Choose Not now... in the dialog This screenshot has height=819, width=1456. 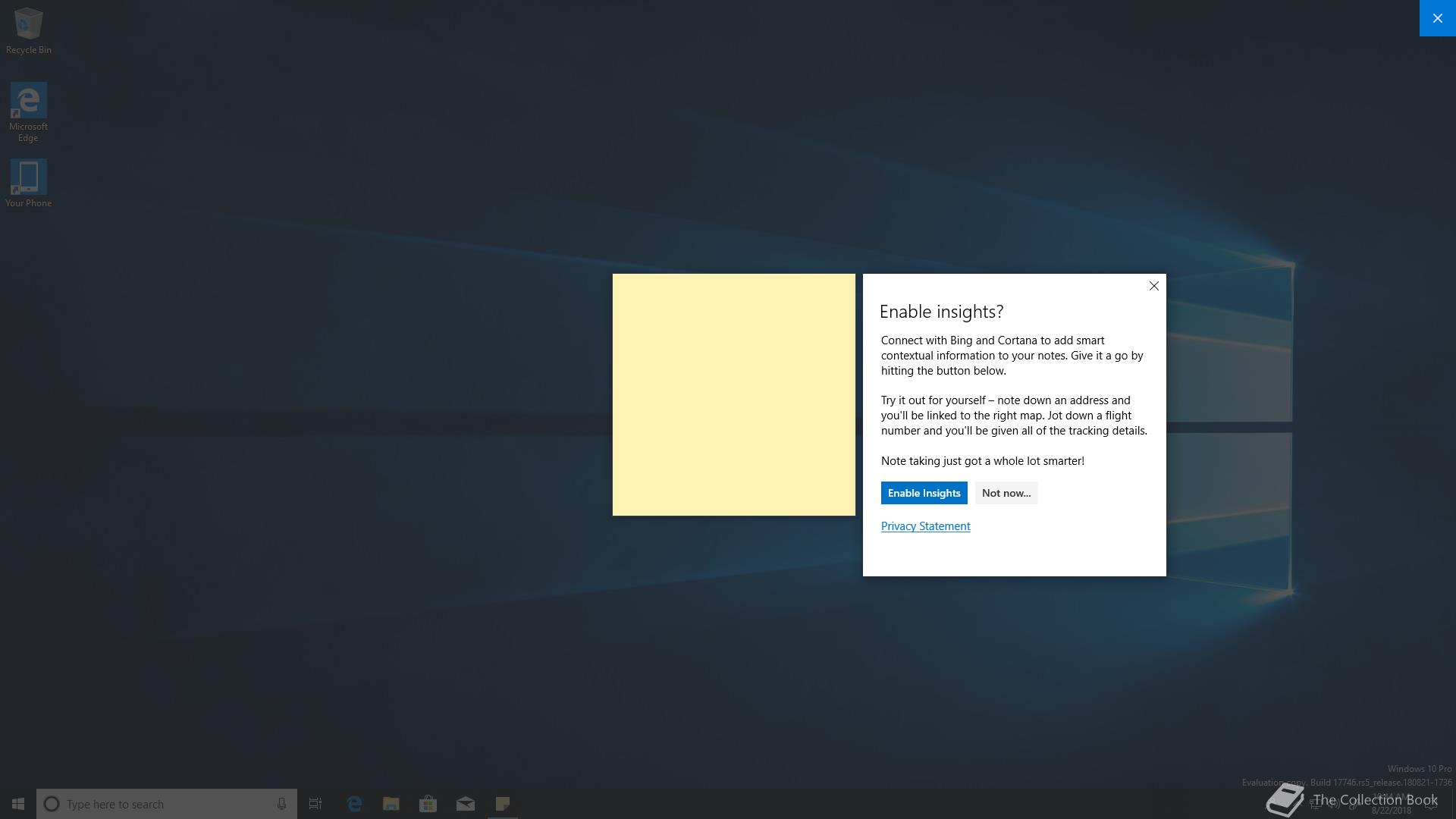pos(1006,493)
